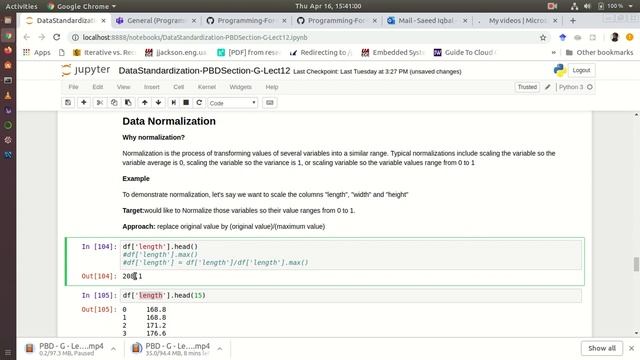Screen dimensions: 640x360
Task: Click the pencil edit-mode icon beside Trusted
Action: click(x=548, y=87)
